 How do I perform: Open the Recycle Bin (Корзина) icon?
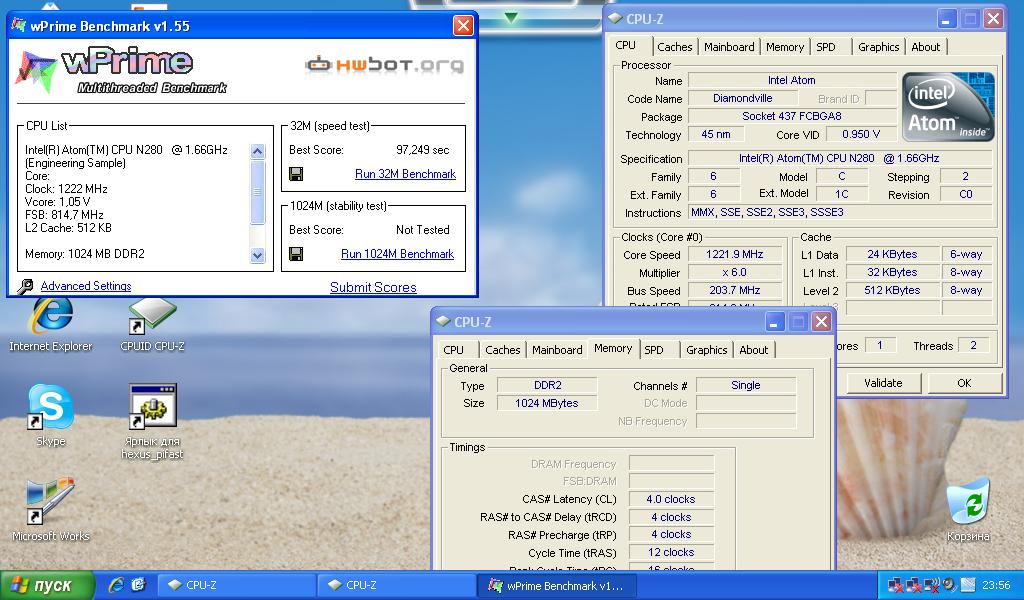(x=968, y=509)
